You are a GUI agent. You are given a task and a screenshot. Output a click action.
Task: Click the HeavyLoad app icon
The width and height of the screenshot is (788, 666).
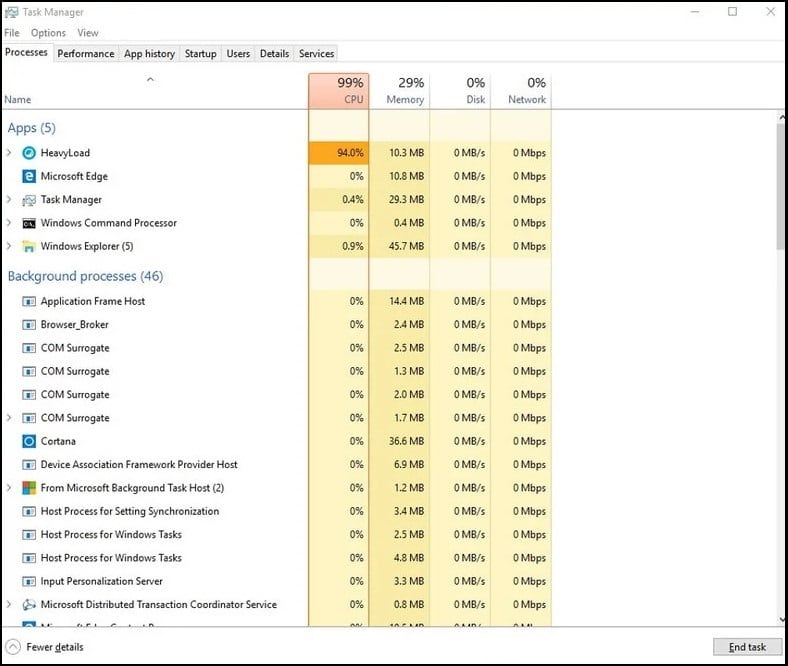tap(29, 153)
